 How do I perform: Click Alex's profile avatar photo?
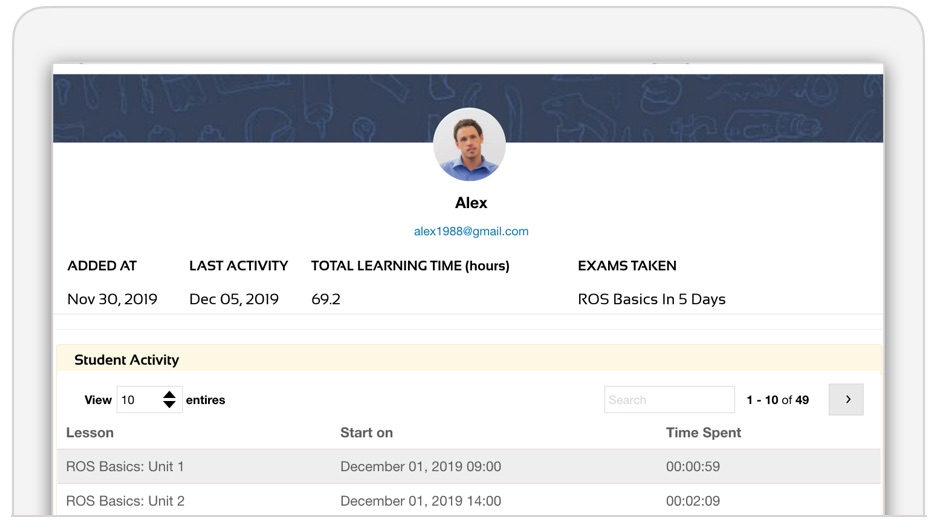tap(469, 144)
